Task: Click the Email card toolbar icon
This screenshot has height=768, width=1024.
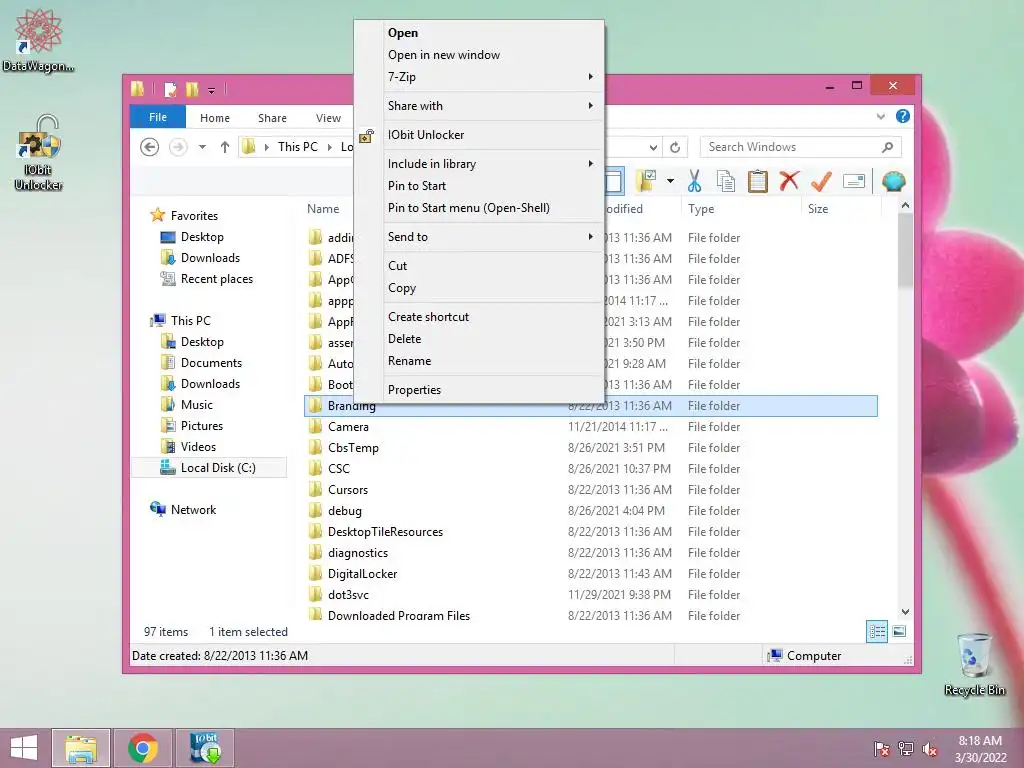Action: tap(854, 182)
